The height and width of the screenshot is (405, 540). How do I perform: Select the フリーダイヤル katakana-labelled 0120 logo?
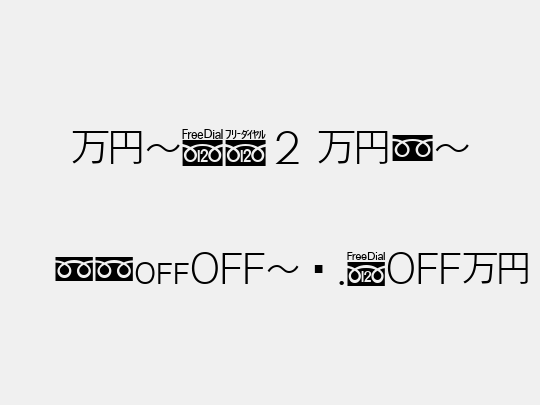[246, 147]
